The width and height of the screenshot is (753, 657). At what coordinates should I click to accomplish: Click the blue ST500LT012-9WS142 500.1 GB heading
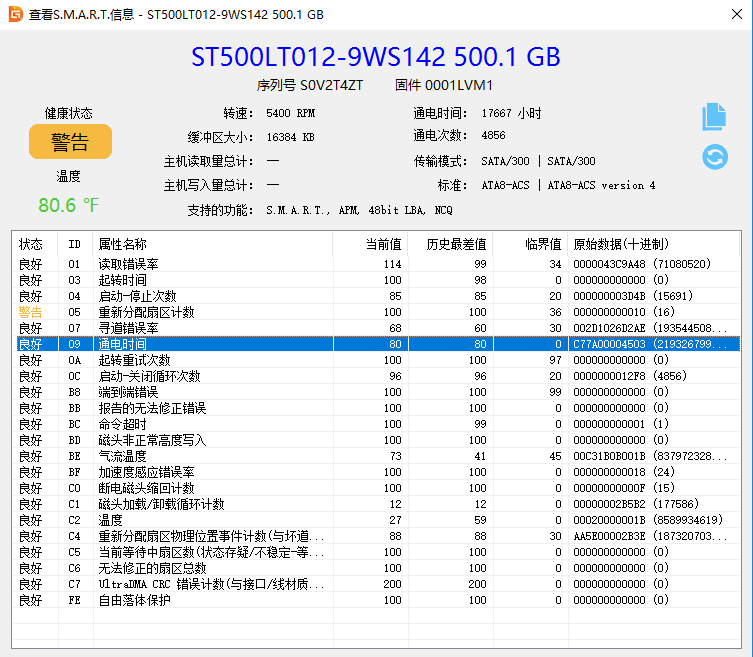tap(376, 57)
